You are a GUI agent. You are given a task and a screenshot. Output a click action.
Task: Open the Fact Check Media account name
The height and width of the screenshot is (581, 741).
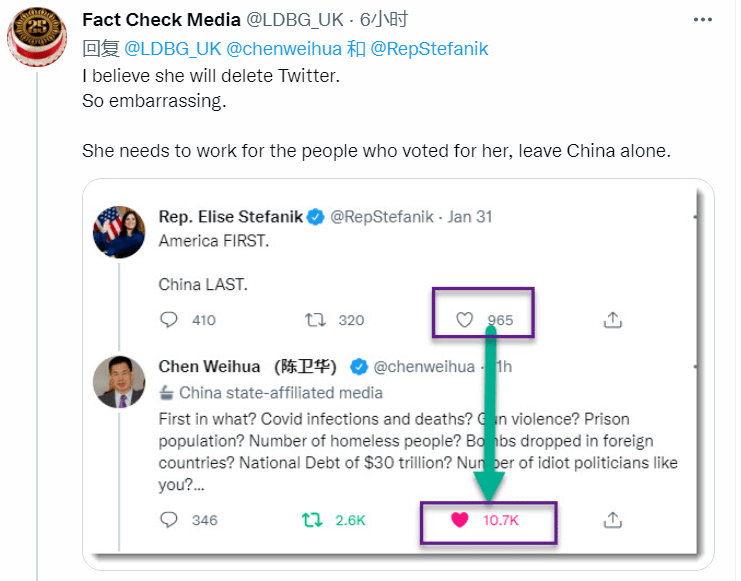click(x=162, y=20)
